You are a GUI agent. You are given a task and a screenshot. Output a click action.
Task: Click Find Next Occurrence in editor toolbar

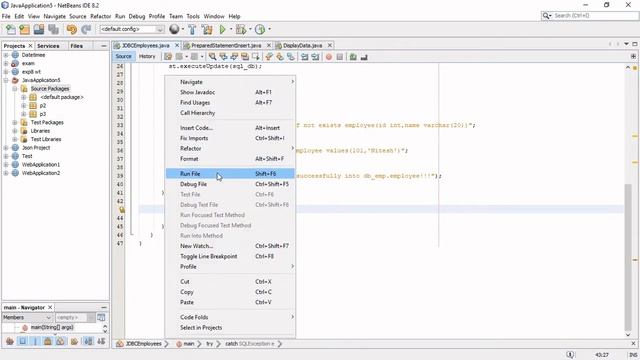[234, 57]
